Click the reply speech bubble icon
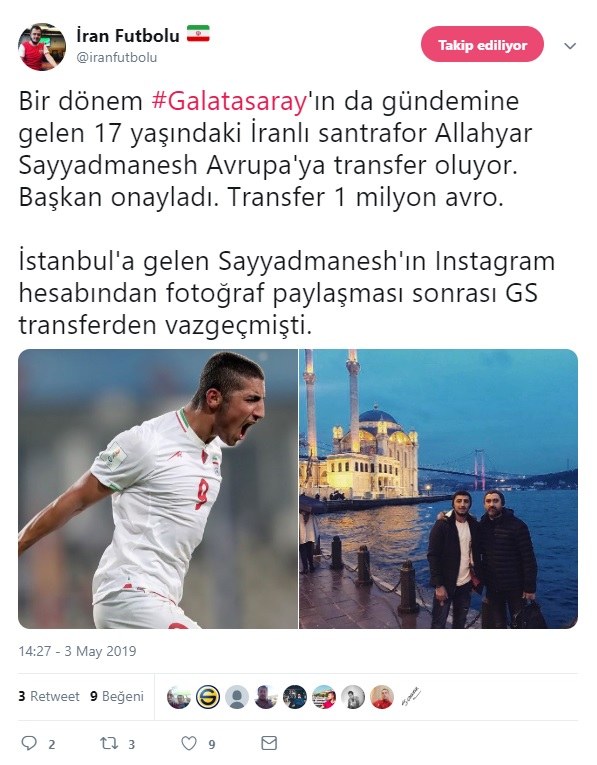The image size is (597, 765). click(x=29, y=743)
